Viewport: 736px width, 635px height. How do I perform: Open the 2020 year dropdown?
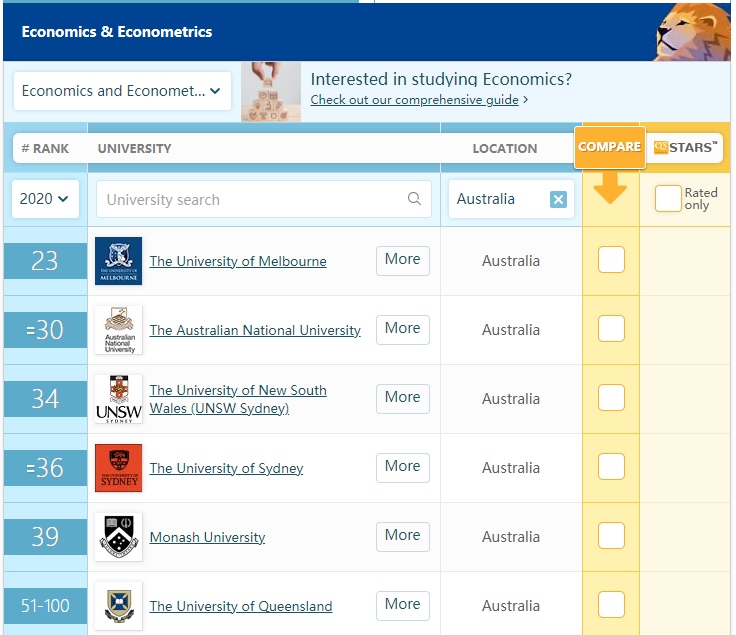45,199
